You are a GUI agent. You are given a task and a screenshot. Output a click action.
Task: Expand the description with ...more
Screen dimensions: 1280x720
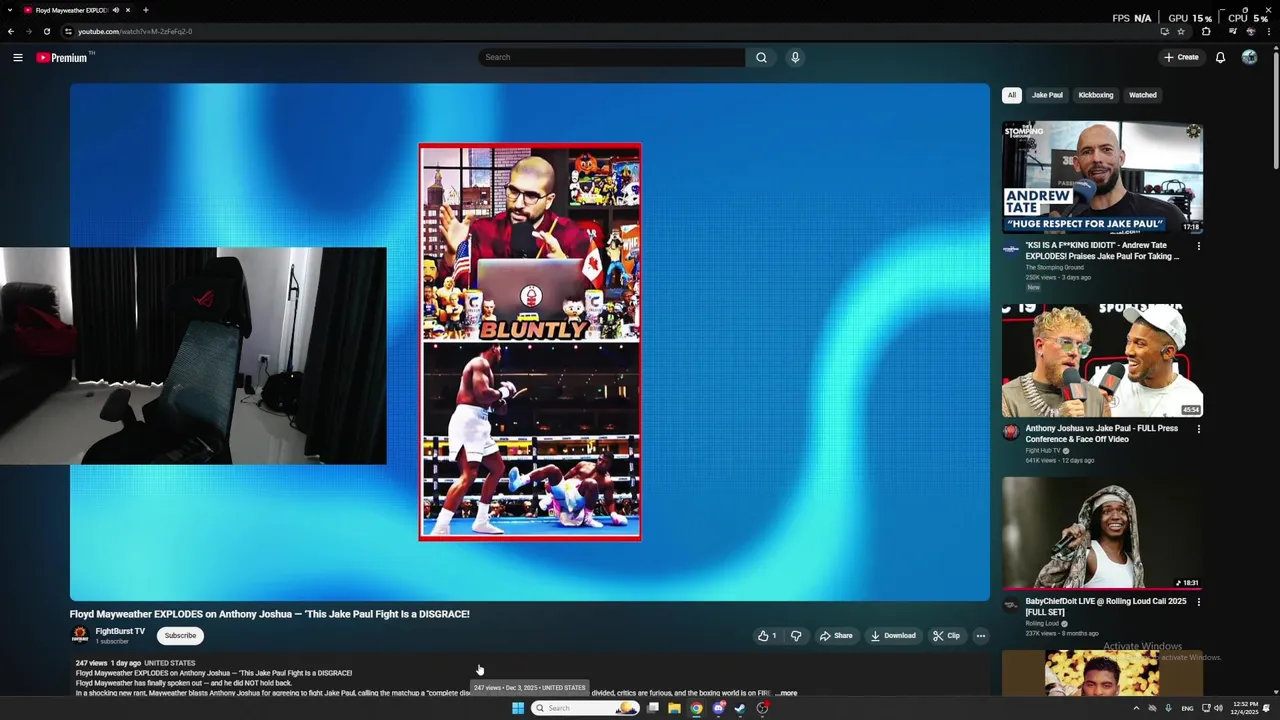[x=786, y=693]
